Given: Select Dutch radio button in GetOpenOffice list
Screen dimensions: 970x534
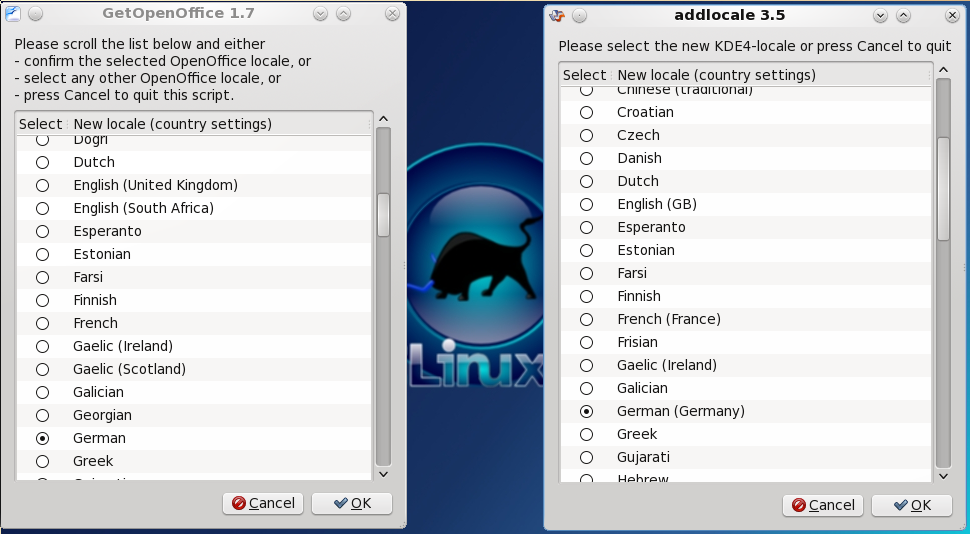Looking at the screenshot, I should (x=42, y=162).
